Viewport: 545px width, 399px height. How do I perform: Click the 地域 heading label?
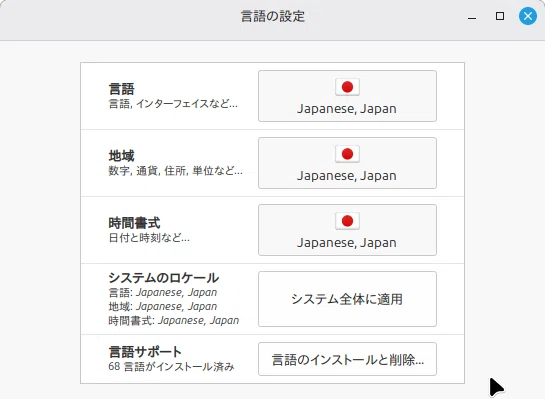pyautogui.click(x=121, y=156)
